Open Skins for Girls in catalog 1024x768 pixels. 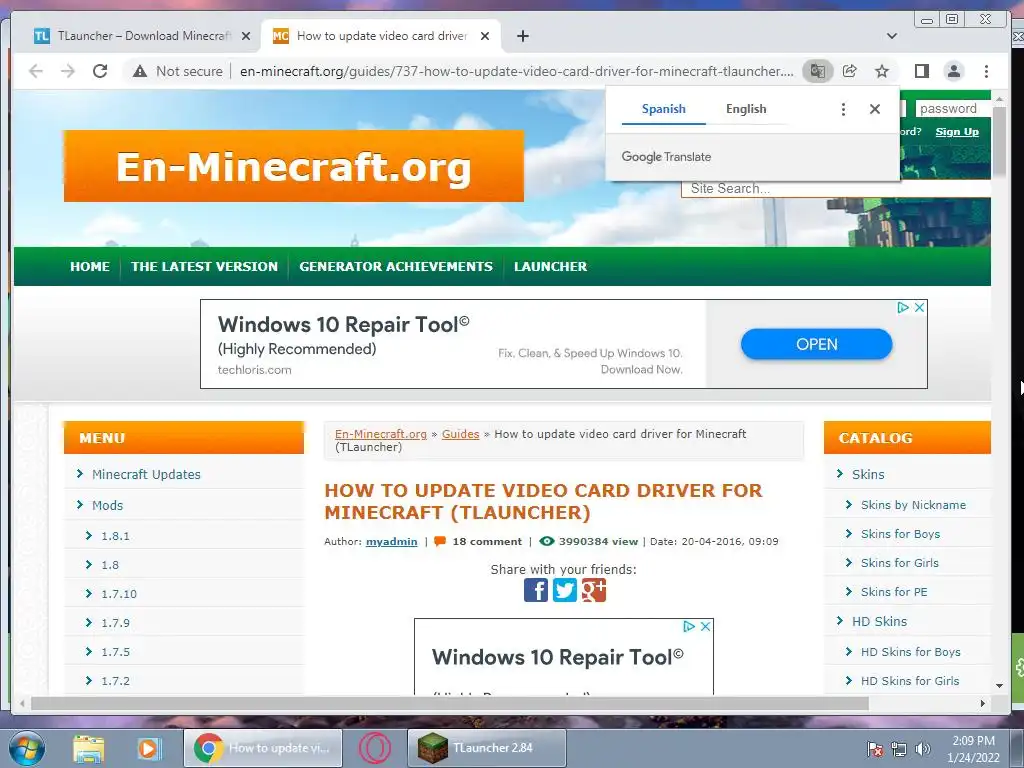click(x=899, y=563)
